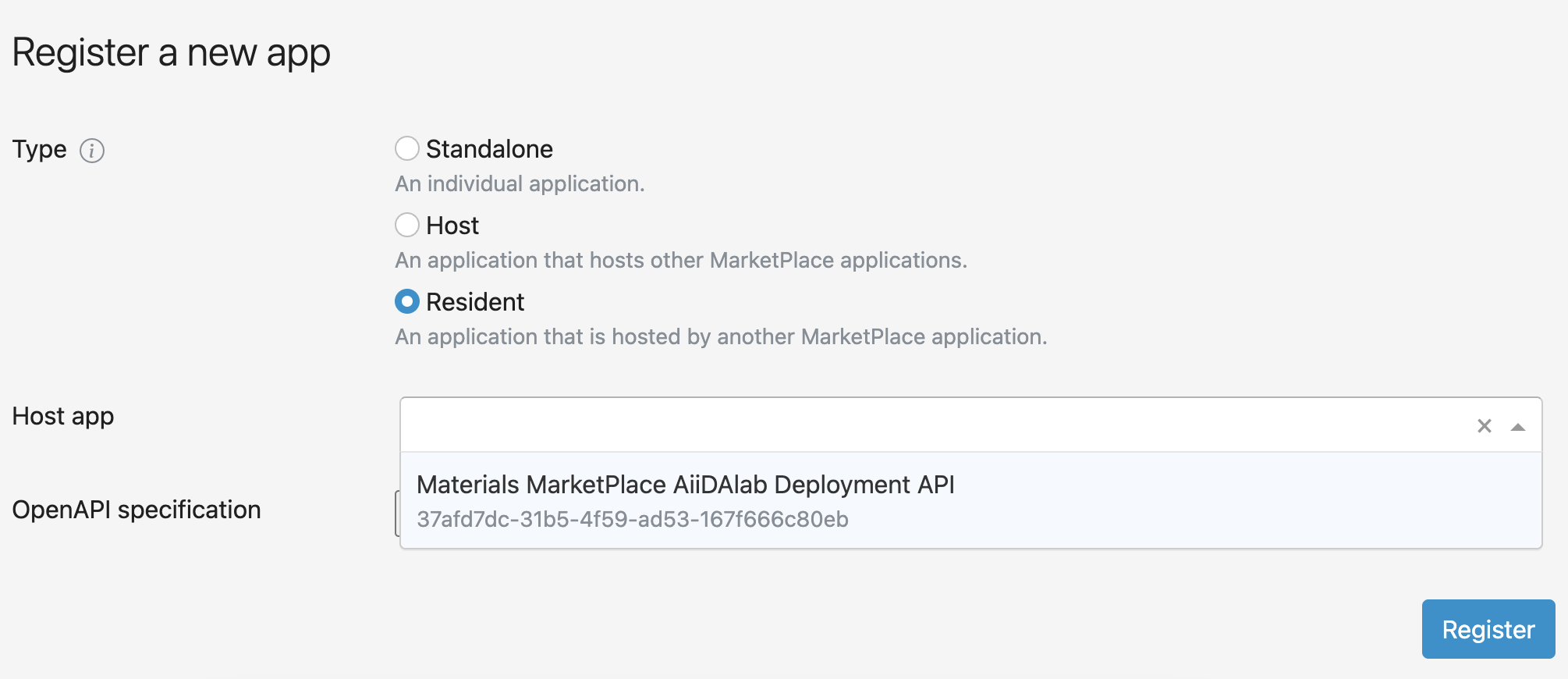Screen dimensions: 1568x679
Task: Click the info icon next to Type
Action: click(92, 150)
